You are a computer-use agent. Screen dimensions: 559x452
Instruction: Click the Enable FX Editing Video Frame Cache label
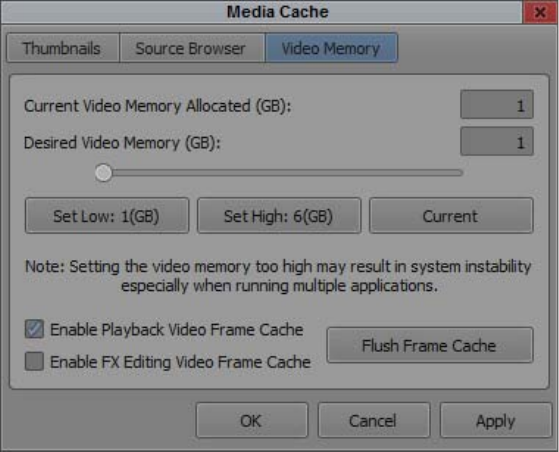click(x=180, y=362)
